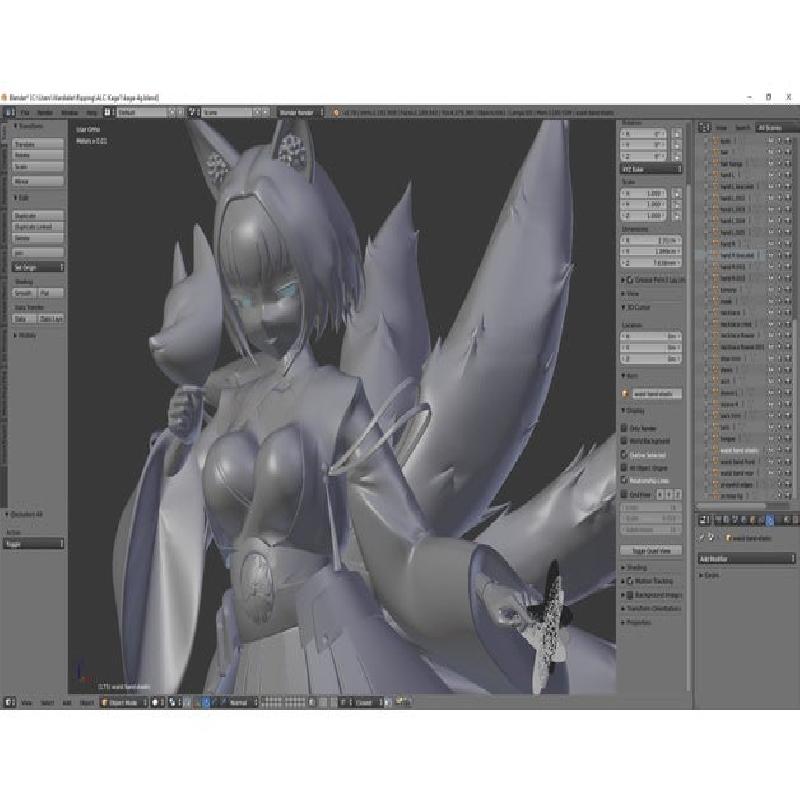
Task: Open the Set Origin dropdown
Action: (x=38, y=267)
